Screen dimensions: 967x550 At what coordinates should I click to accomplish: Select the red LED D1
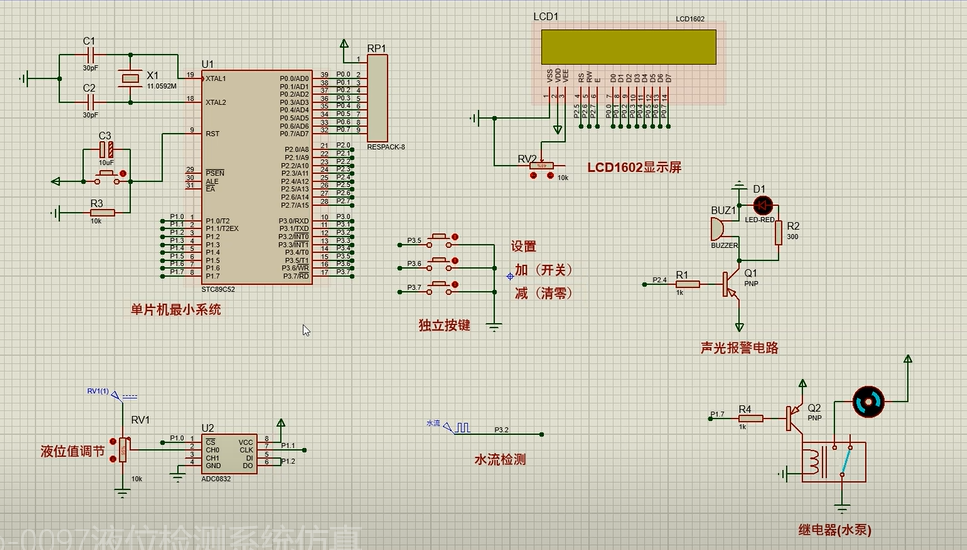763,205
